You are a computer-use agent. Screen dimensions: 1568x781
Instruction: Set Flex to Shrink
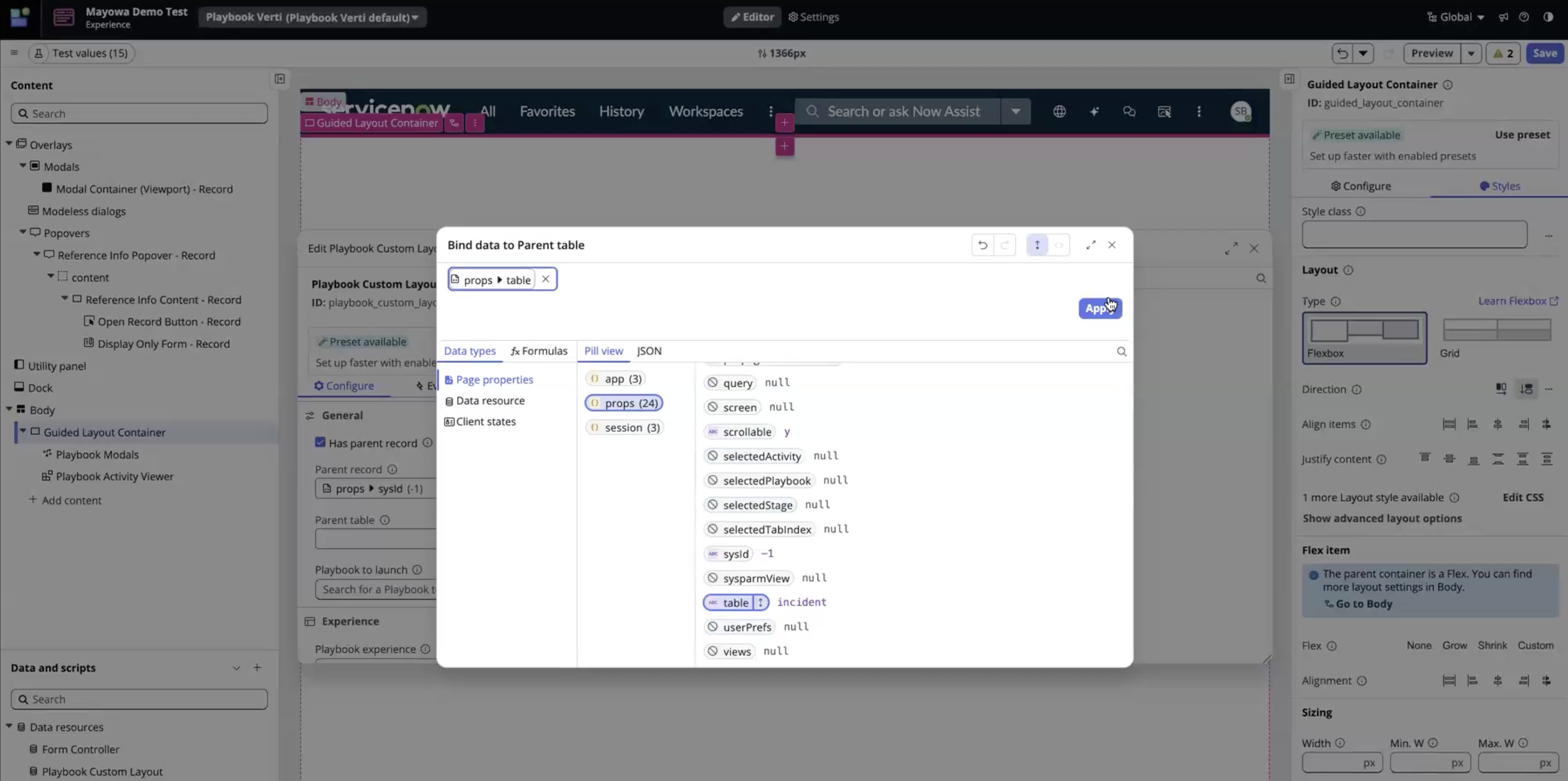pyautogui.click(x=1492, y=645)
